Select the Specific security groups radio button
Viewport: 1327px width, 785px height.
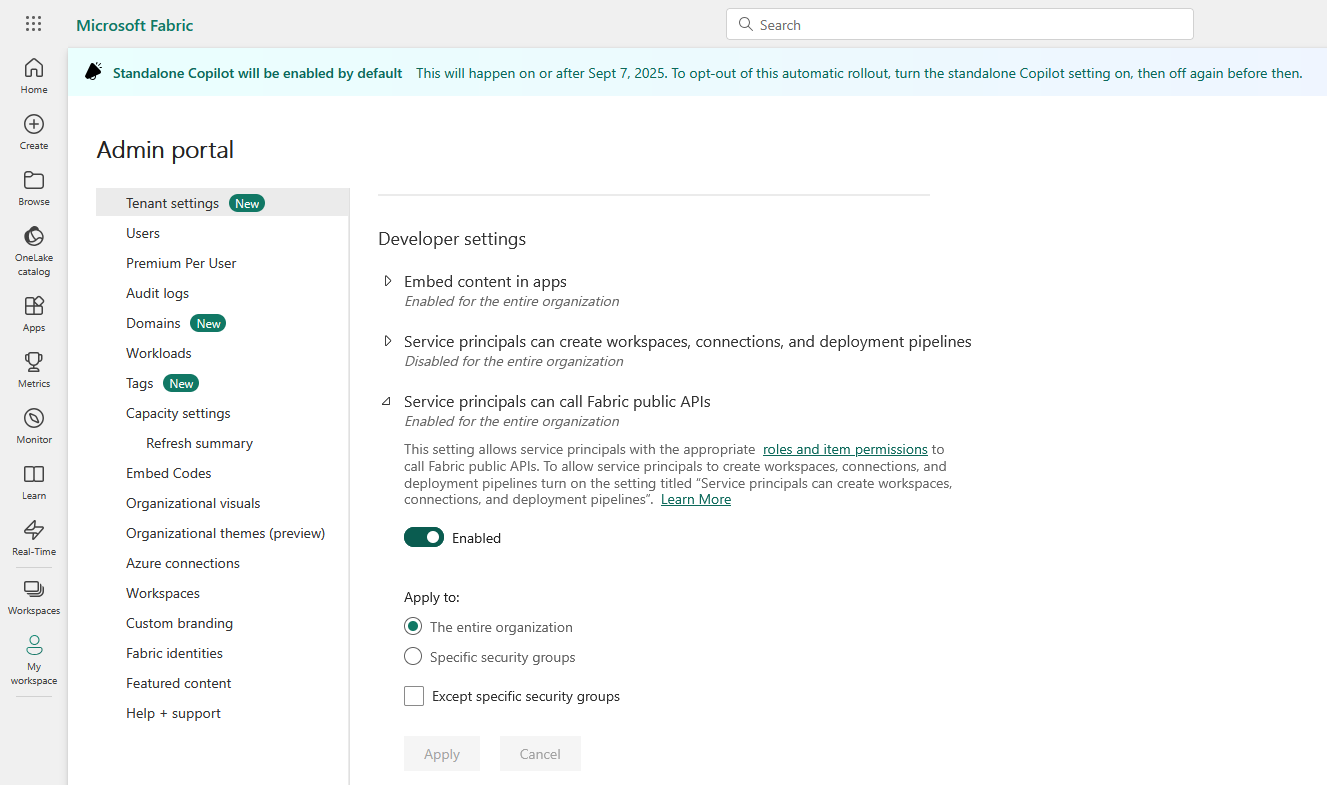tap(413, 657)
